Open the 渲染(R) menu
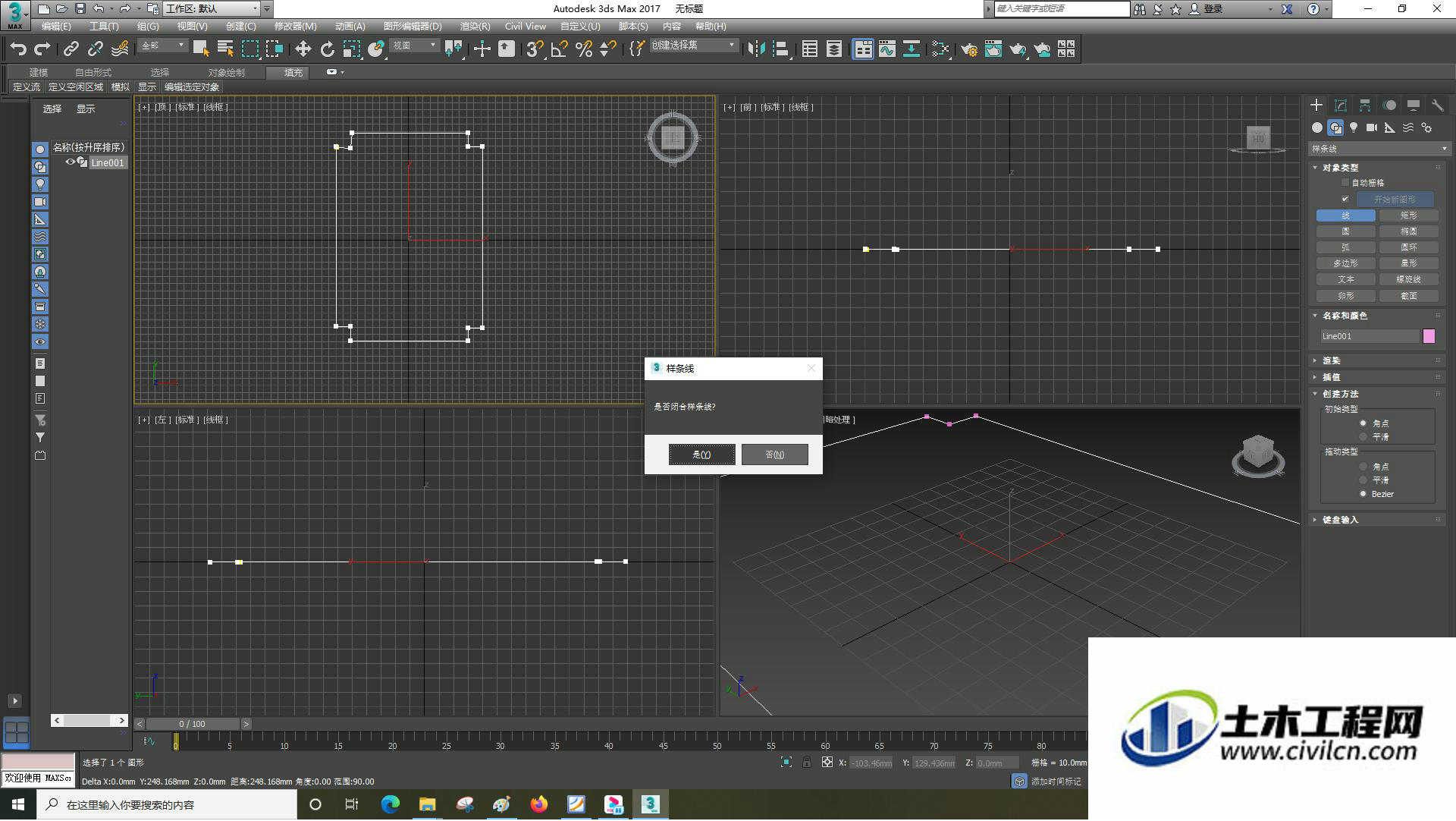The image size is (1456, 821). [475, 27]
